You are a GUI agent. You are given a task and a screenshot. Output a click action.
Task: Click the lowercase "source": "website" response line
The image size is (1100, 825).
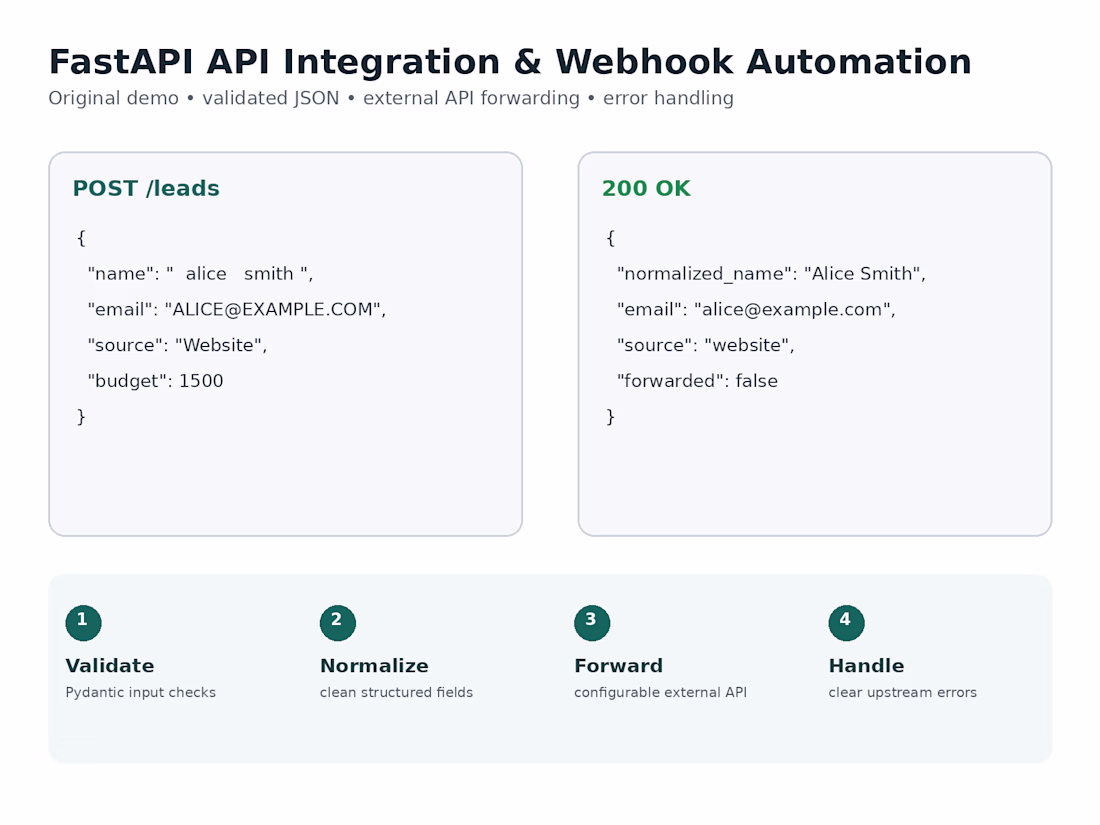pyautogui.click(x=706, y=345)
